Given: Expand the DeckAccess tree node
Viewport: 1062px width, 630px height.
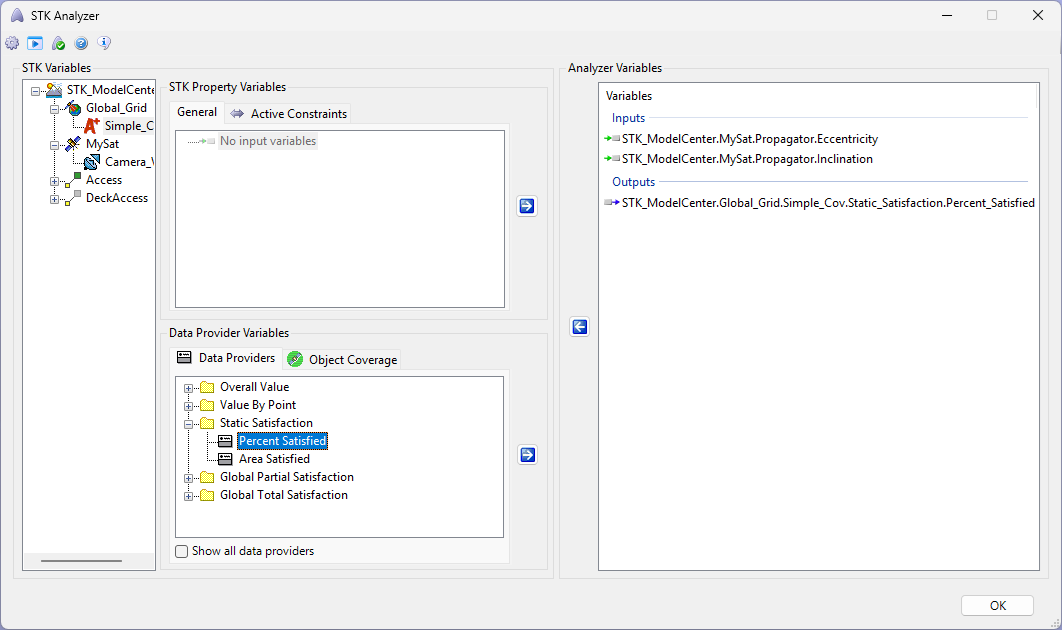Looking at the screenshot, I should (x=55, y=199).
